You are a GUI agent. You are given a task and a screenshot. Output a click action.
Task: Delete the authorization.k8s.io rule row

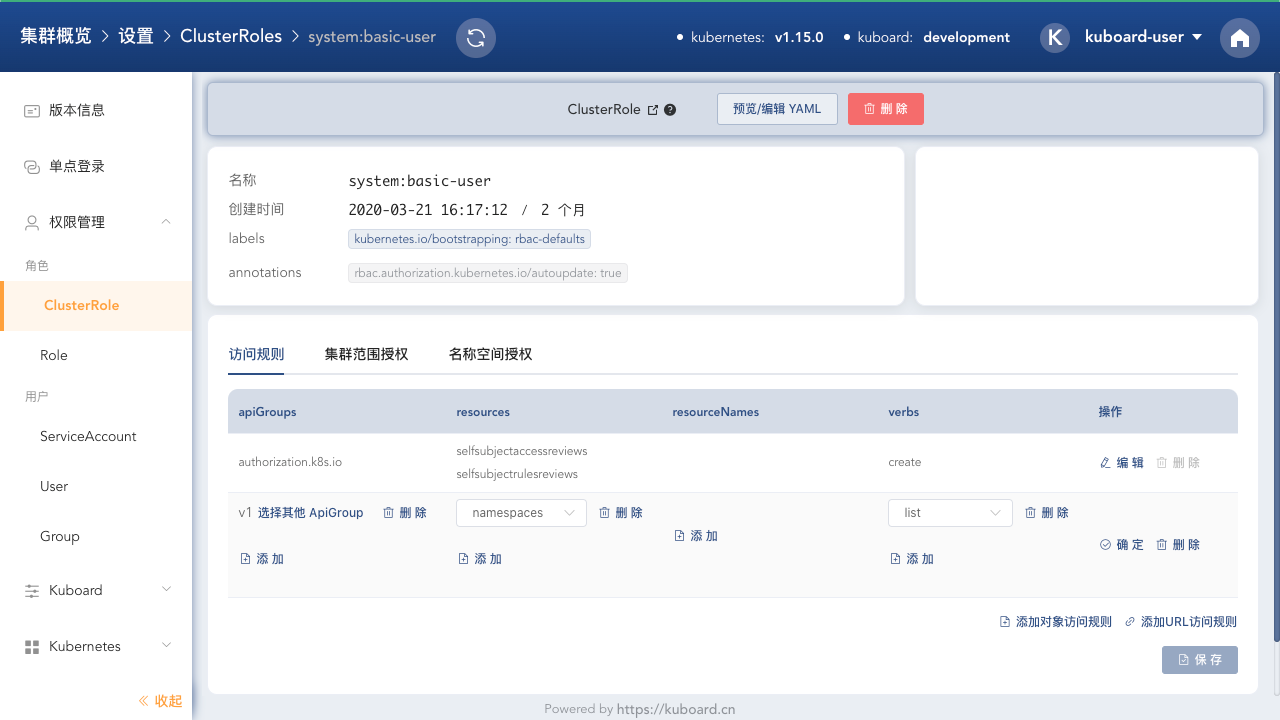tap(1178, 462)
